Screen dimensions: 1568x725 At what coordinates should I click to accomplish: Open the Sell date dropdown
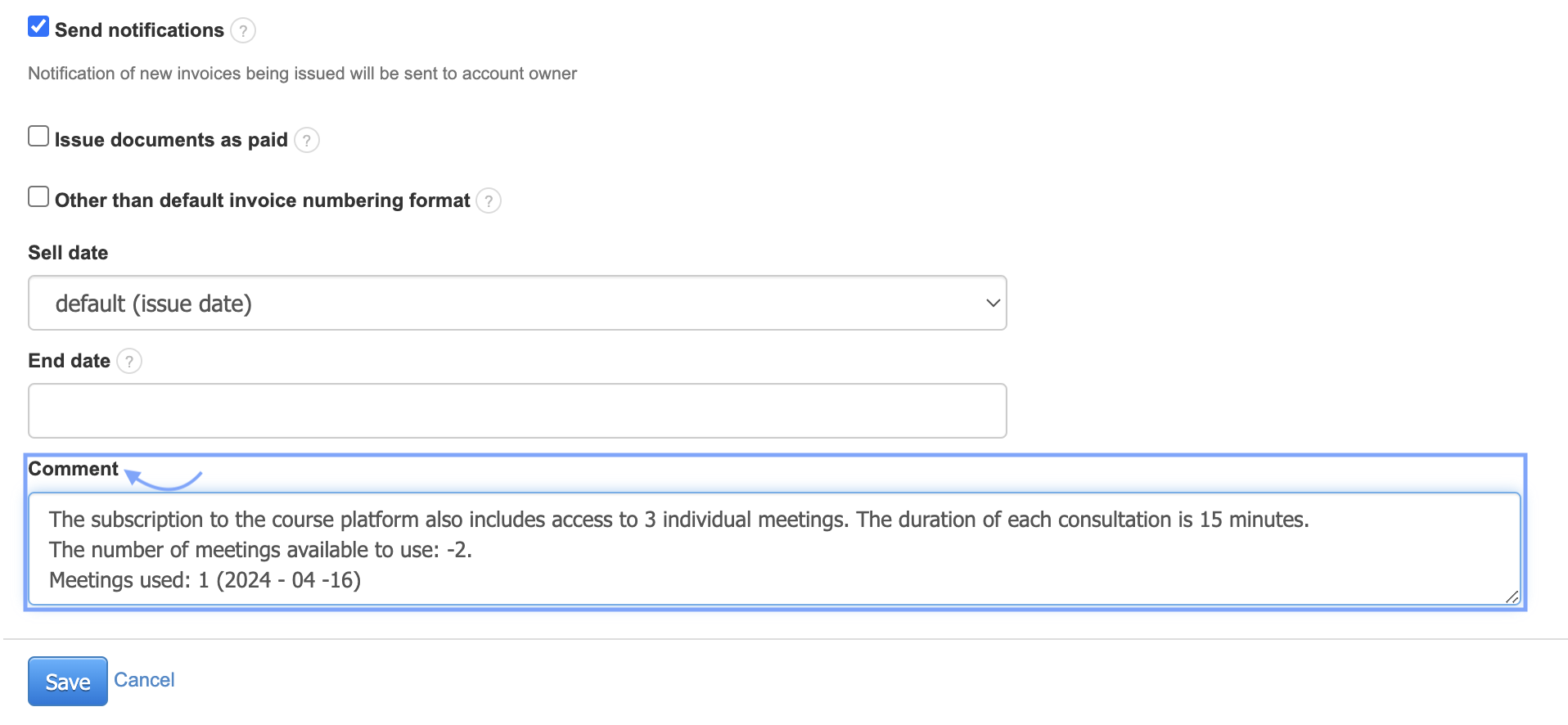click(517, 304)
